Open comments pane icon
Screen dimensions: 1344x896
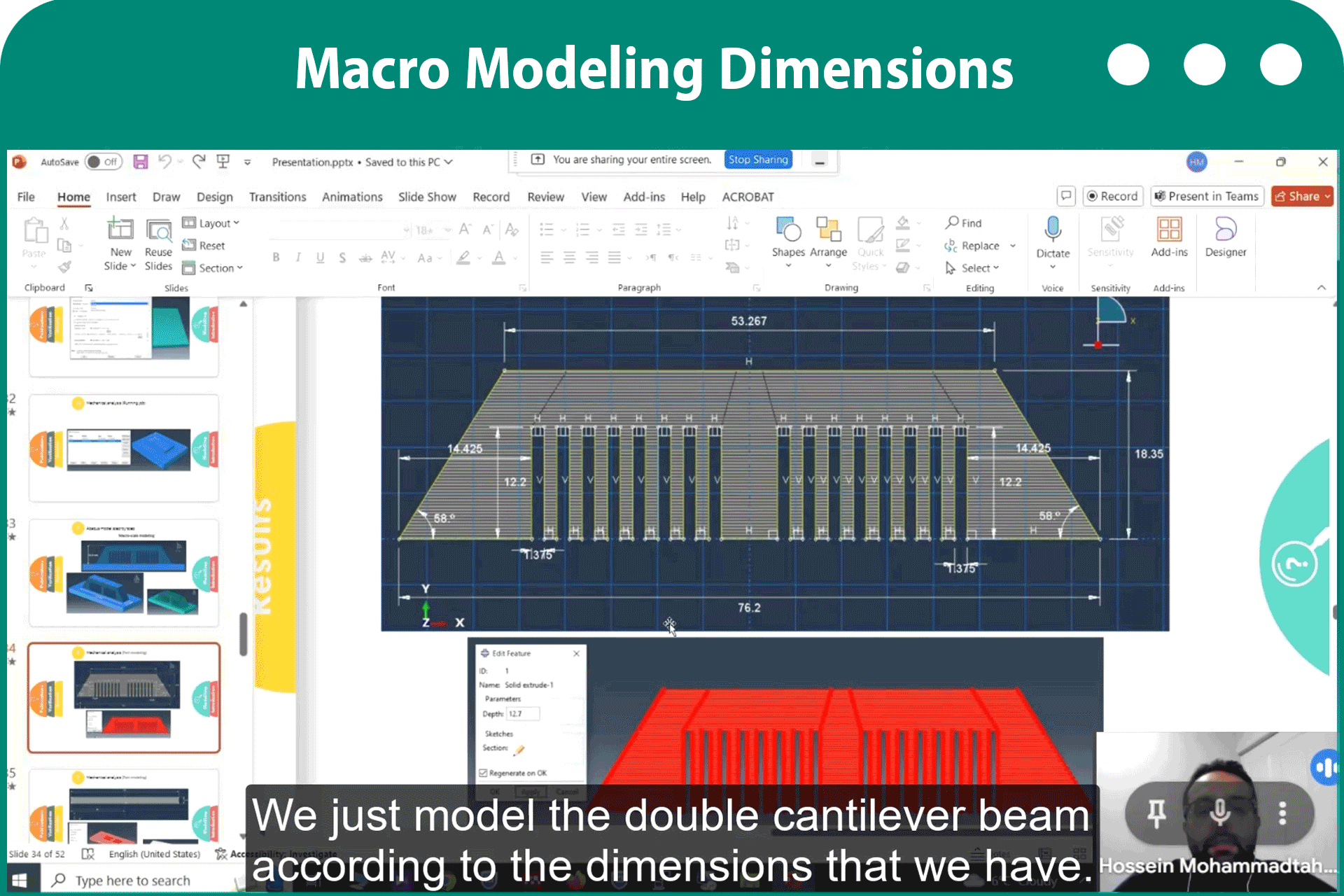(x=1065, y=196)
